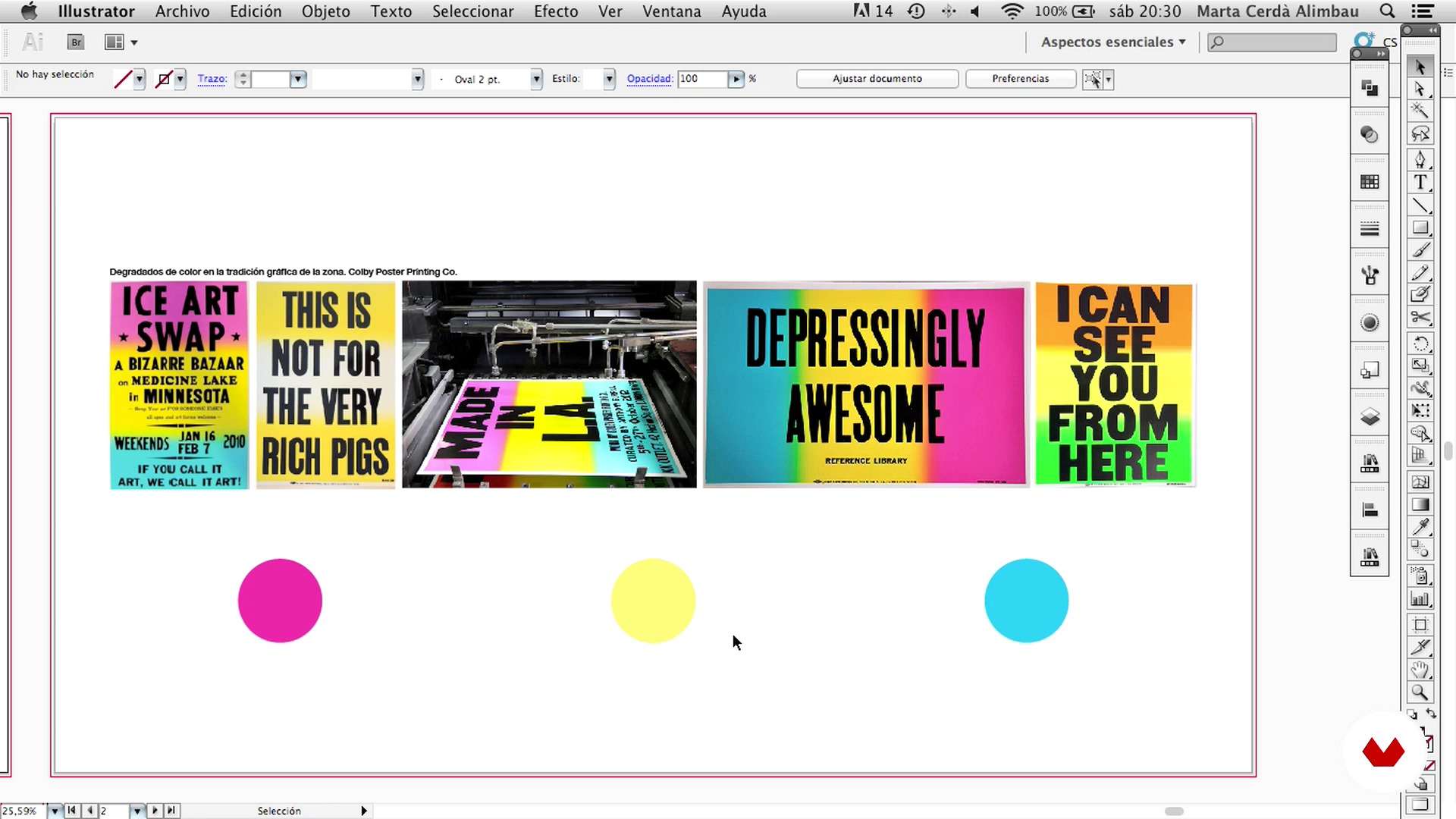
Task: Click the Trazo link
Action: click(x=212, y=79)
